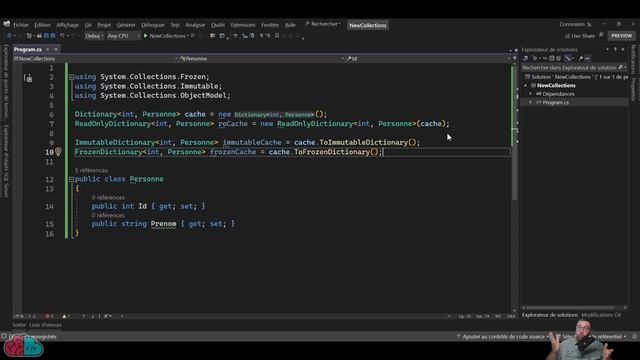Screen dimensions: 640x360
Task: Open the Liste d'erreurs tab
Action: coord(45,325)
